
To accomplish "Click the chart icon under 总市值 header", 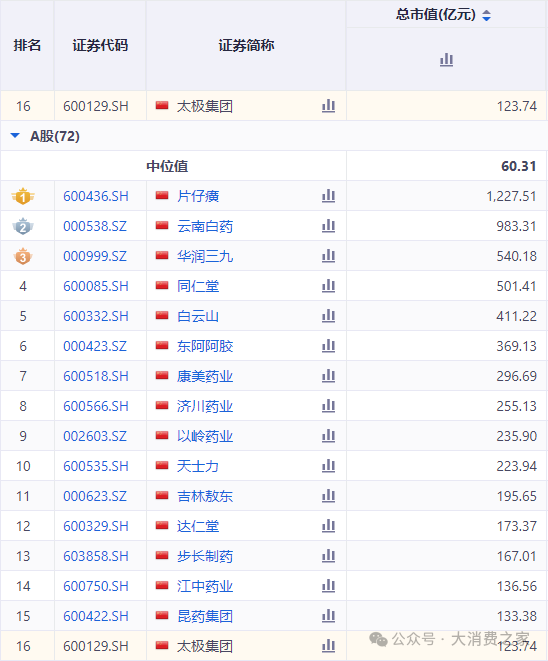I will pyautogui.click(x=446, y=59).
